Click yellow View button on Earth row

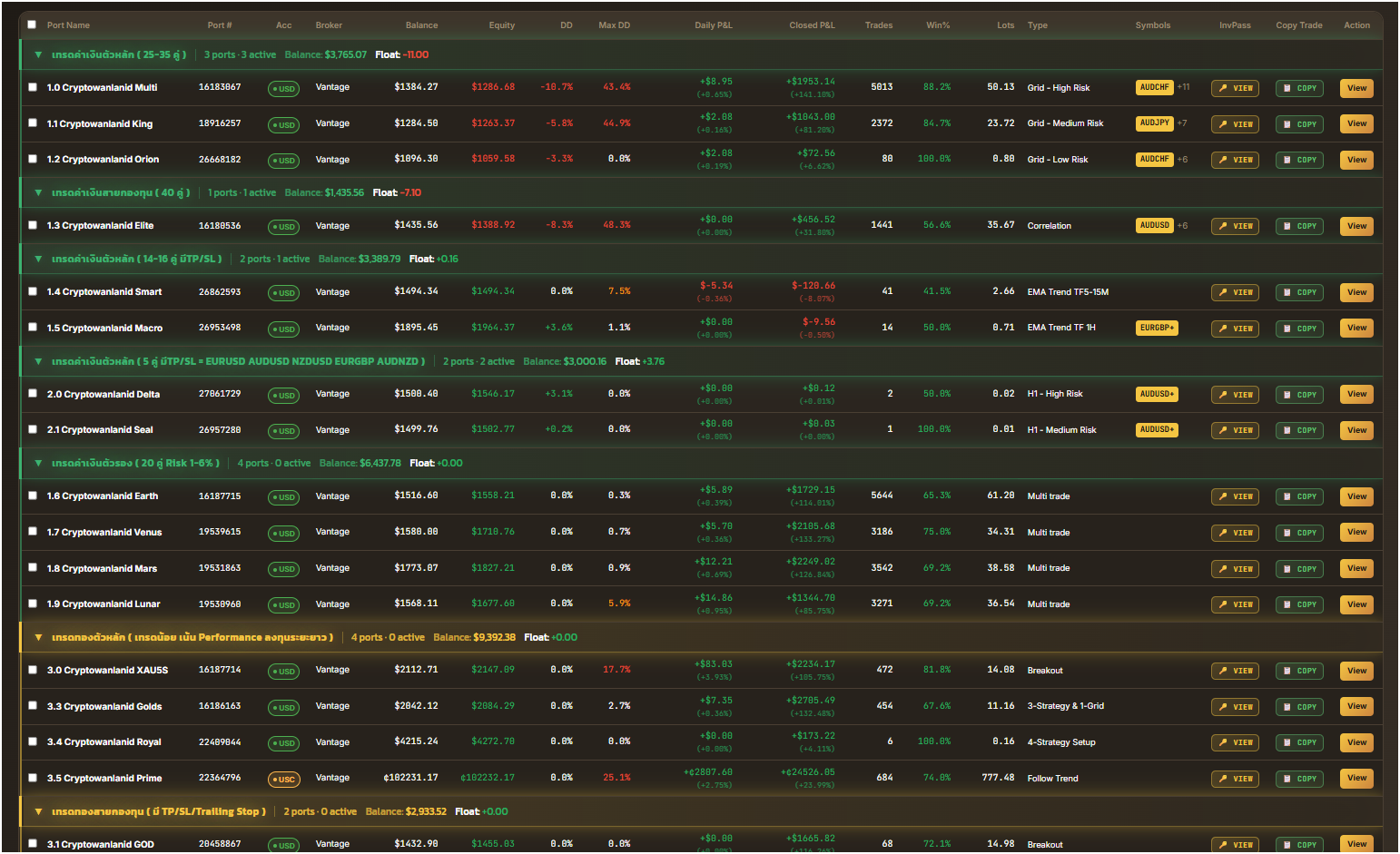[1356, 496]
